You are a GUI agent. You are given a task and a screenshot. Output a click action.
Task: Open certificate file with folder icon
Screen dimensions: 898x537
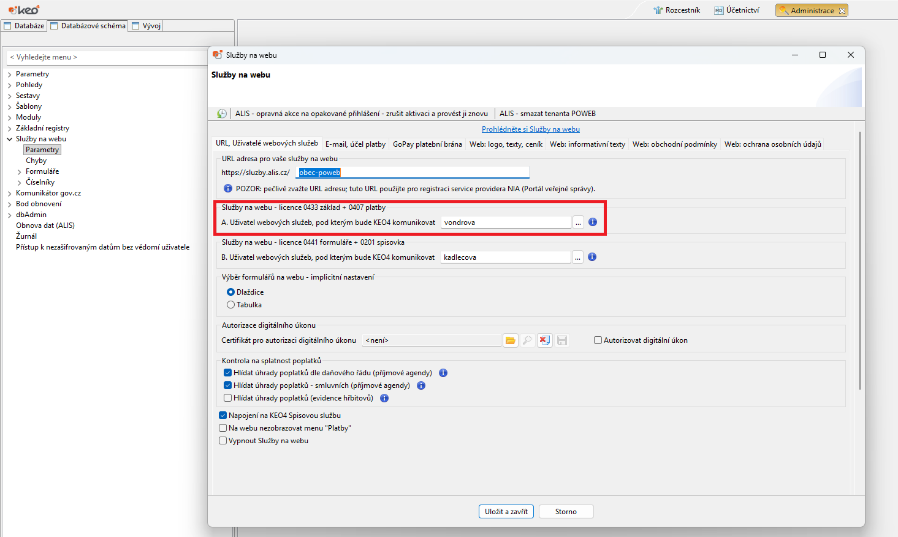pyautogui.click(x=510, y=341)
